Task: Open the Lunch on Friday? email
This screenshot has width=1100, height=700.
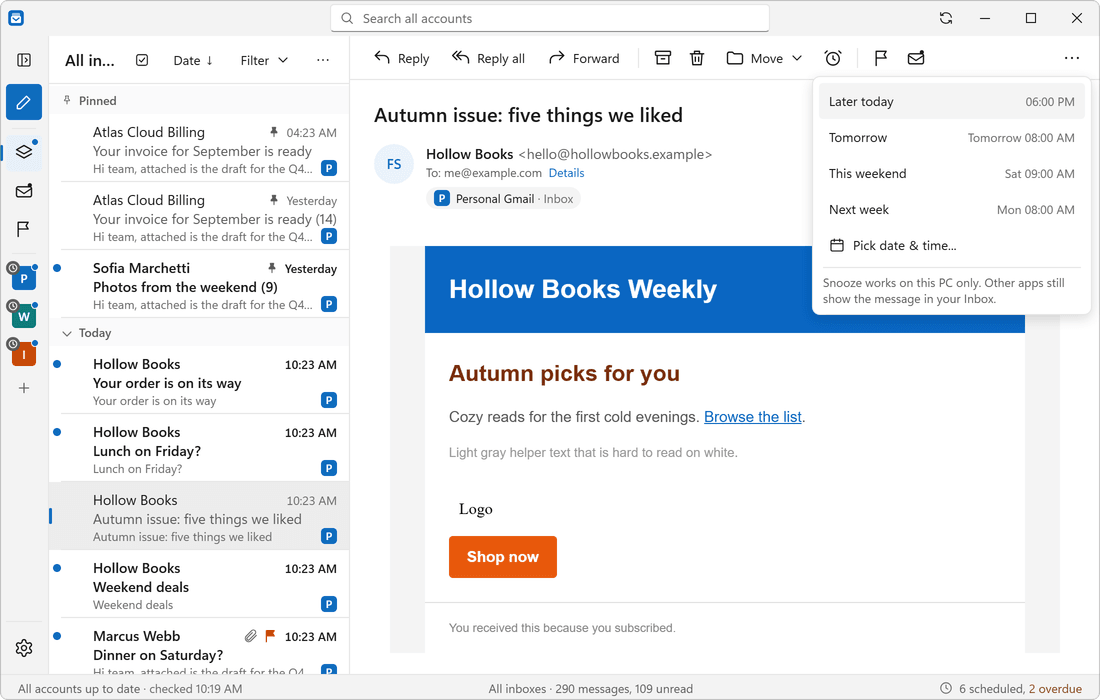Action: [199, 450]
